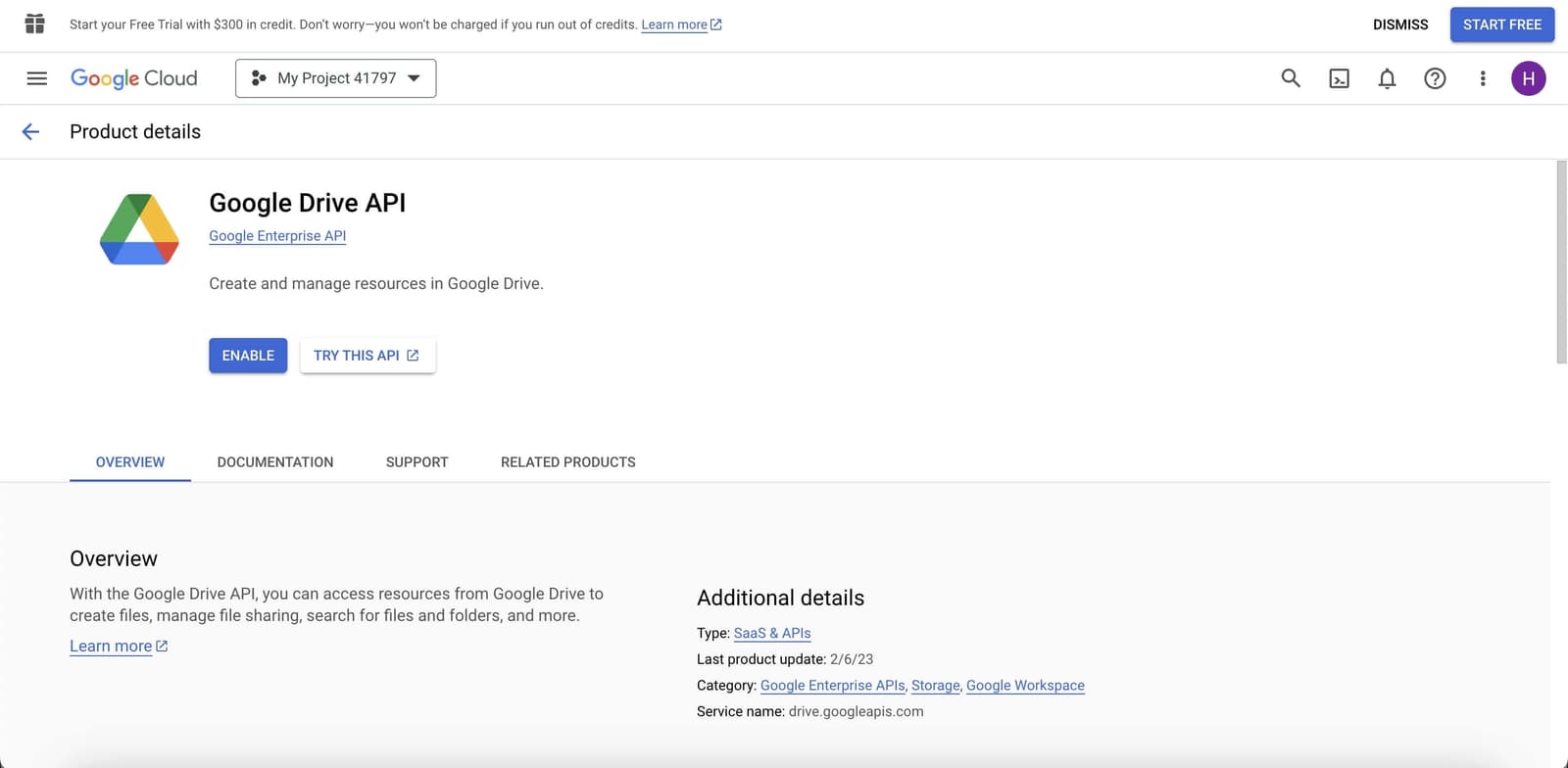
Task: Click 'Create and manage resources in Google Drive.' text
Action: pyautogui.click(x=376, y=284)
